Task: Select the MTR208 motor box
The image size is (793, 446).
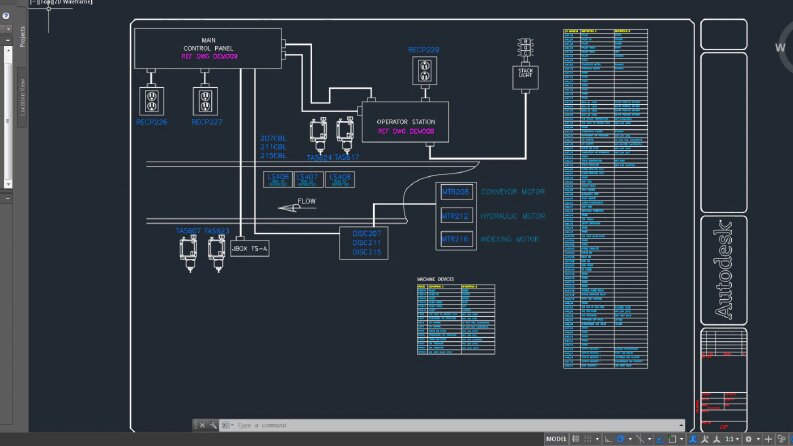Action: (456, 192)
